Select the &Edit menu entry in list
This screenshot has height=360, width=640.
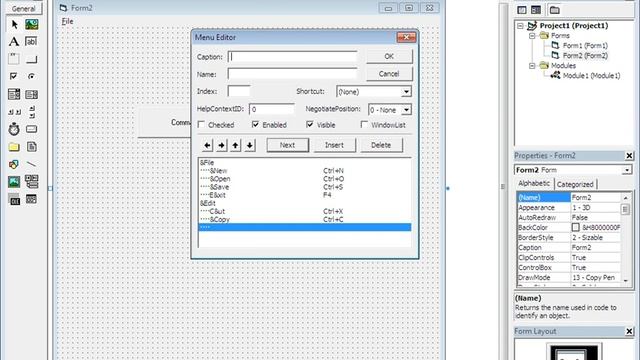[304, 203]
